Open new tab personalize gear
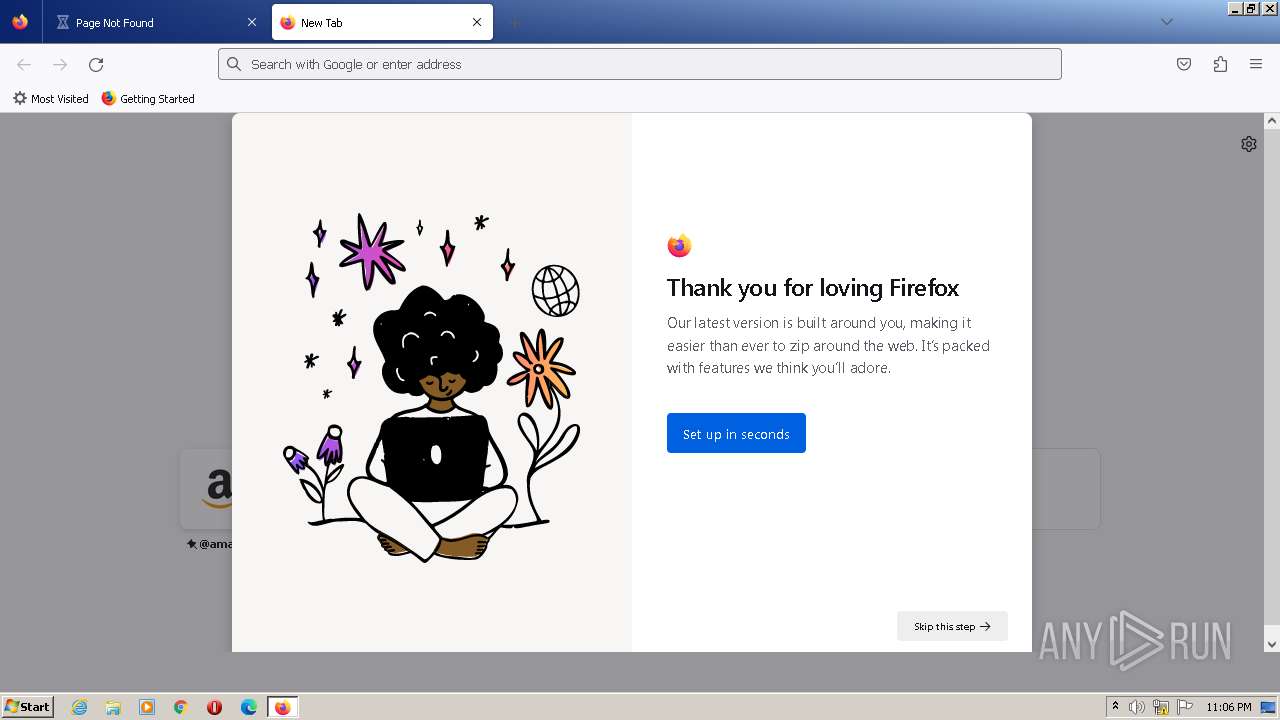Viewport: 1280px width, 720px height. 1249,144
